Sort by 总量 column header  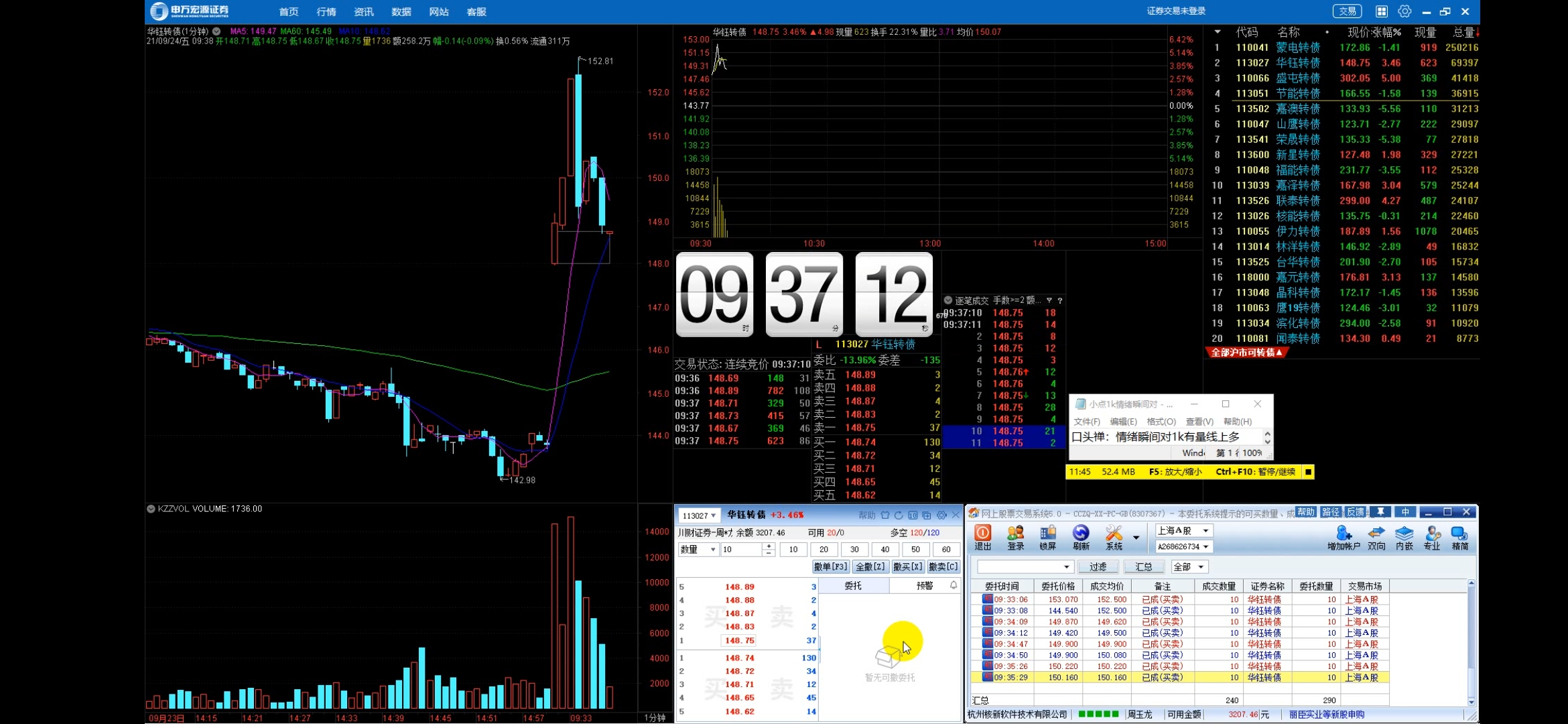tap(1465, 32)
